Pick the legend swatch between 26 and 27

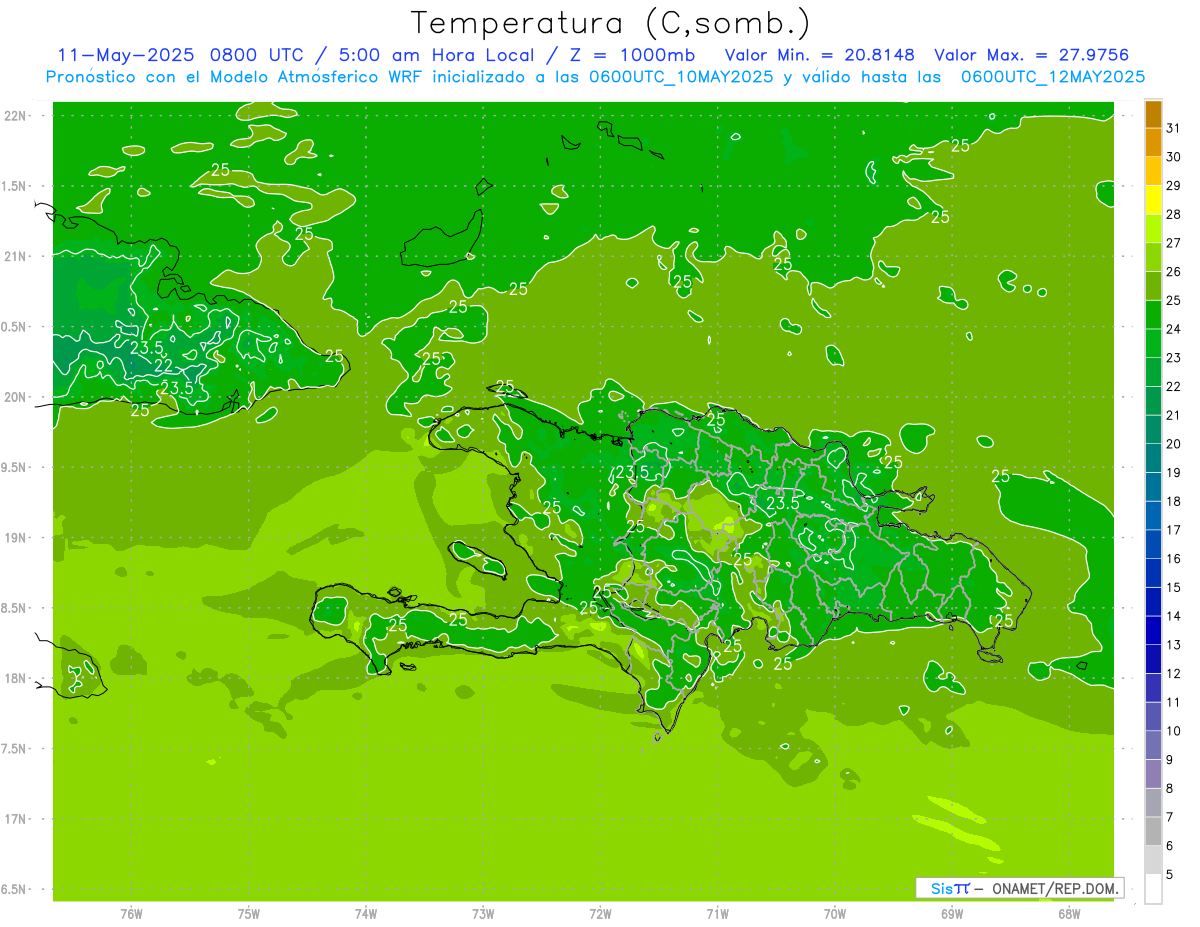1153,257
